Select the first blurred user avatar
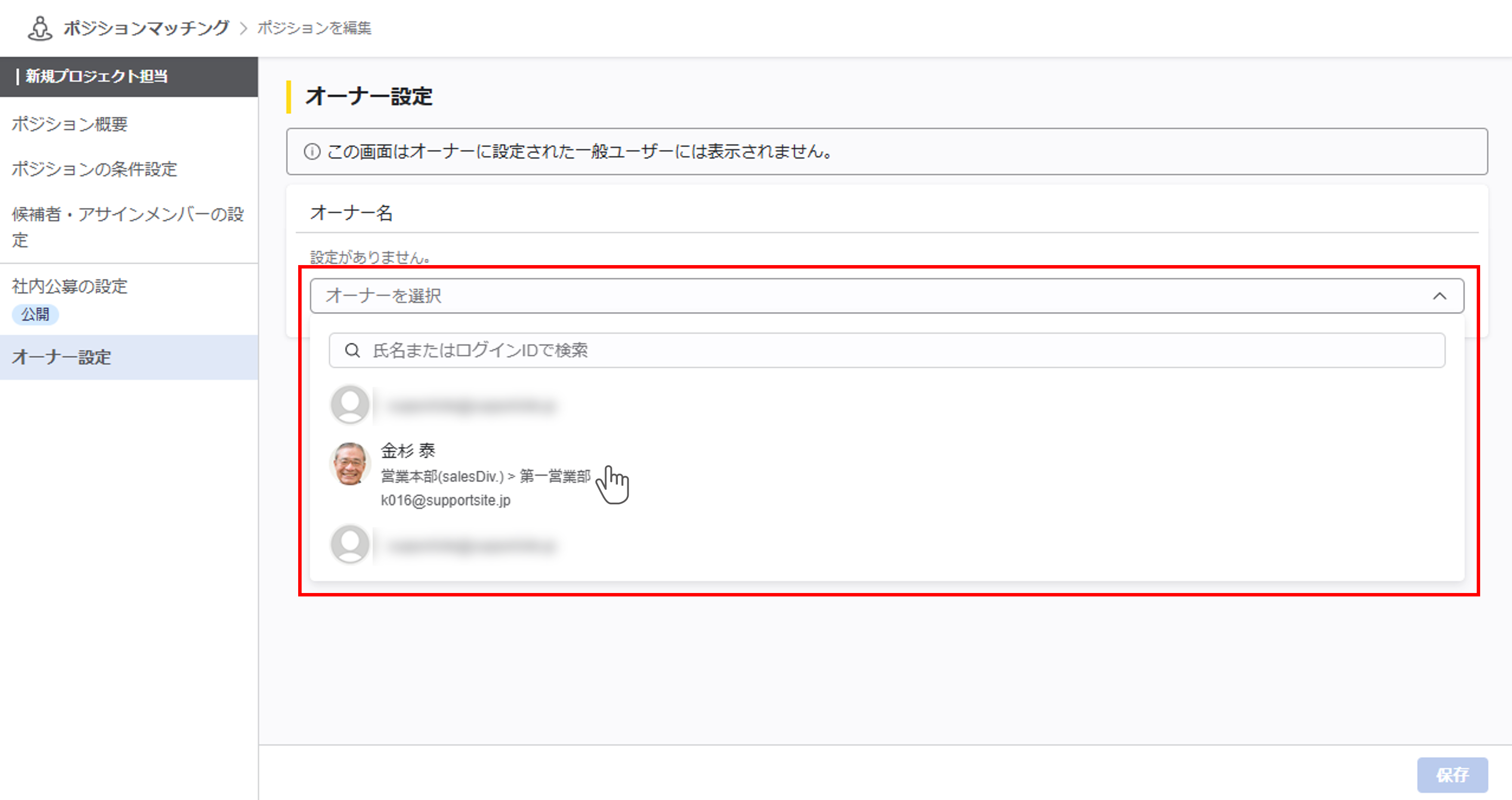The height and width of the screenshot is (800, 1512). coord(350,405)
